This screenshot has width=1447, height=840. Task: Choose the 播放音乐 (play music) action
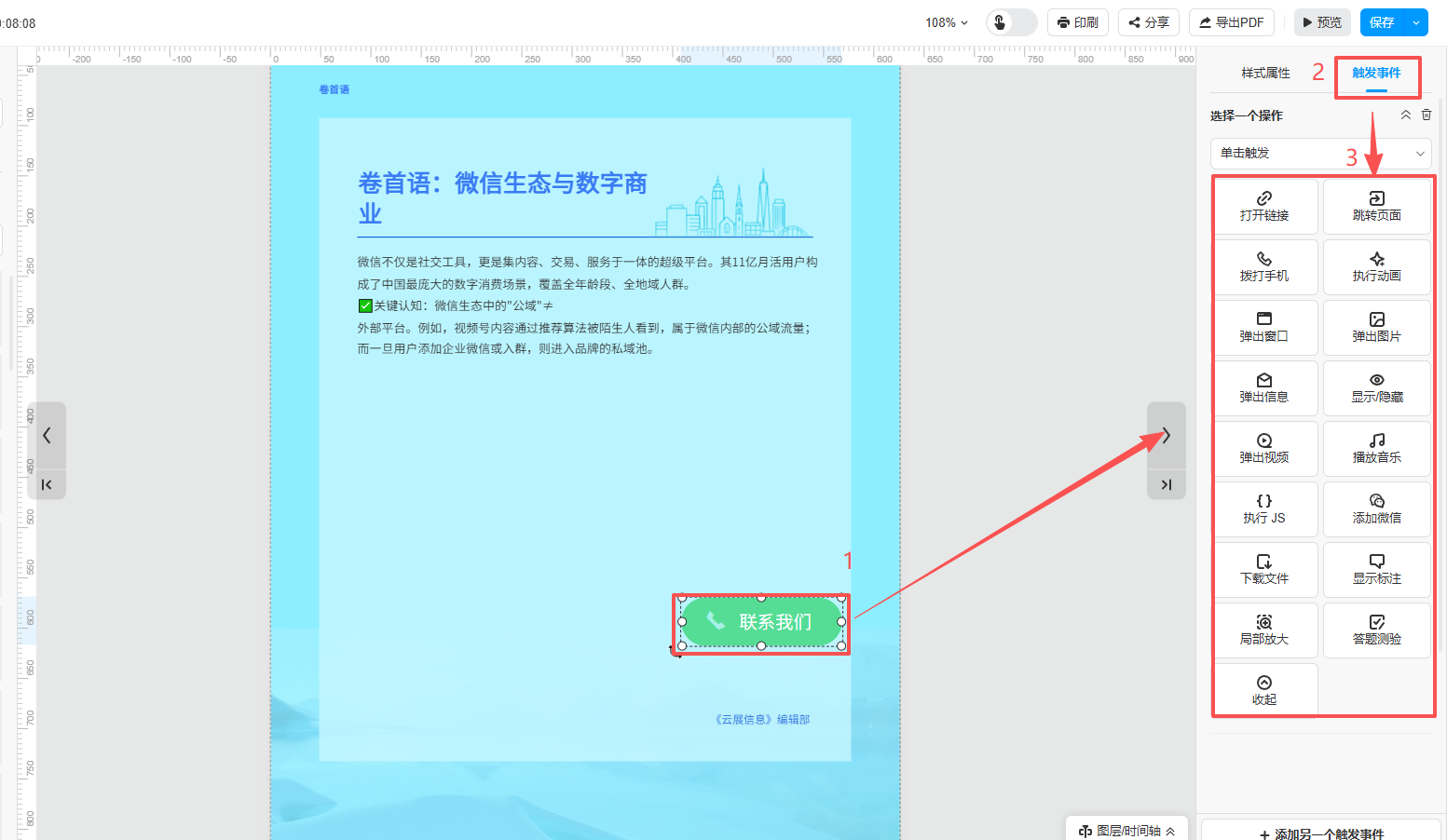(1376, 448)
